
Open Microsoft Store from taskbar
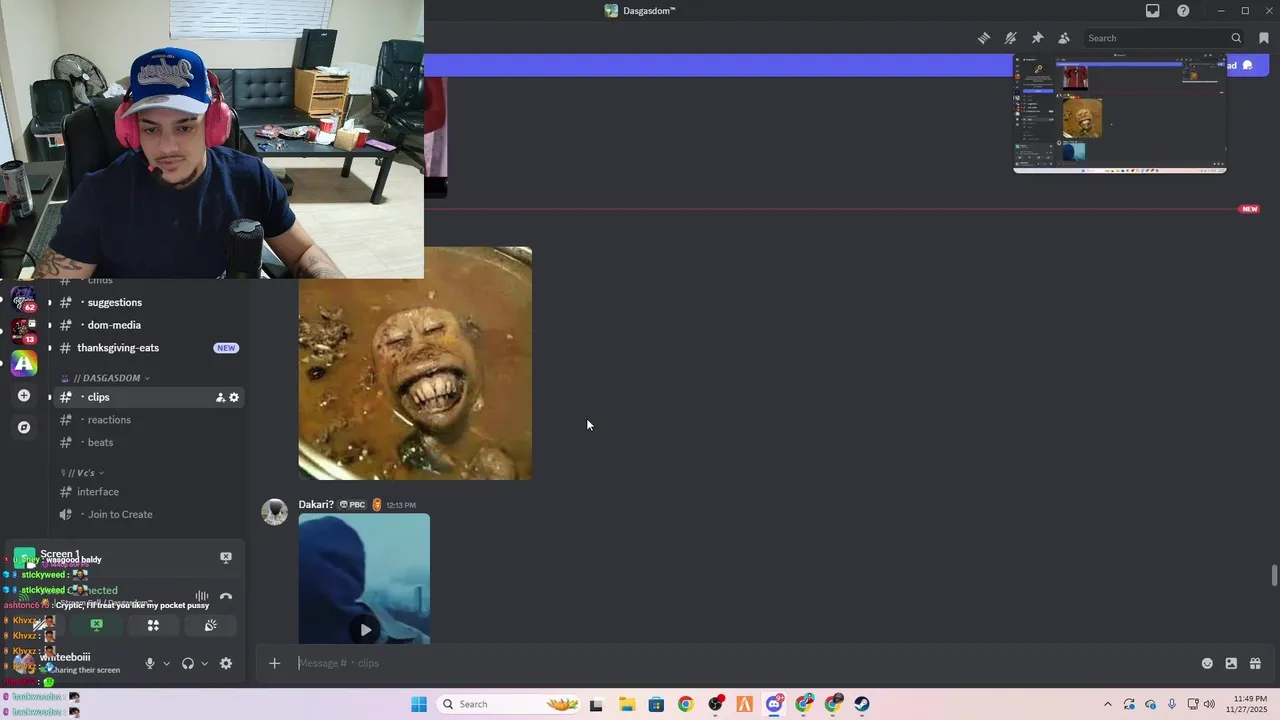(656, 704)
